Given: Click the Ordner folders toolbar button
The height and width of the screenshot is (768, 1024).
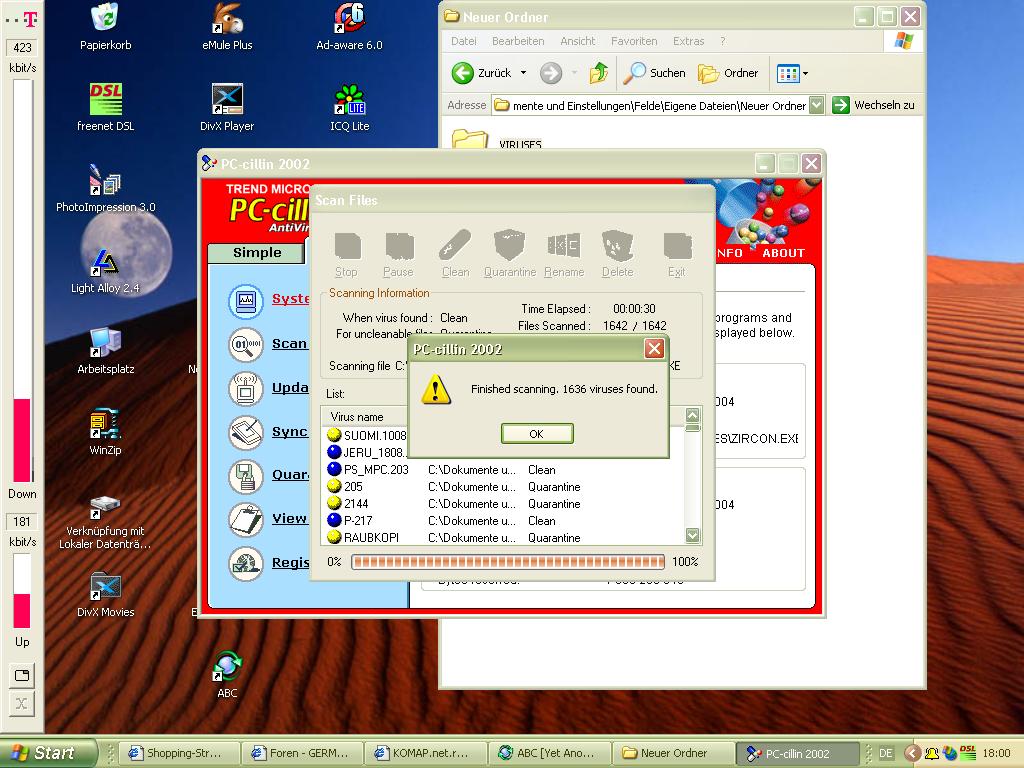Looking at the screenshot, I should point(728,73).
